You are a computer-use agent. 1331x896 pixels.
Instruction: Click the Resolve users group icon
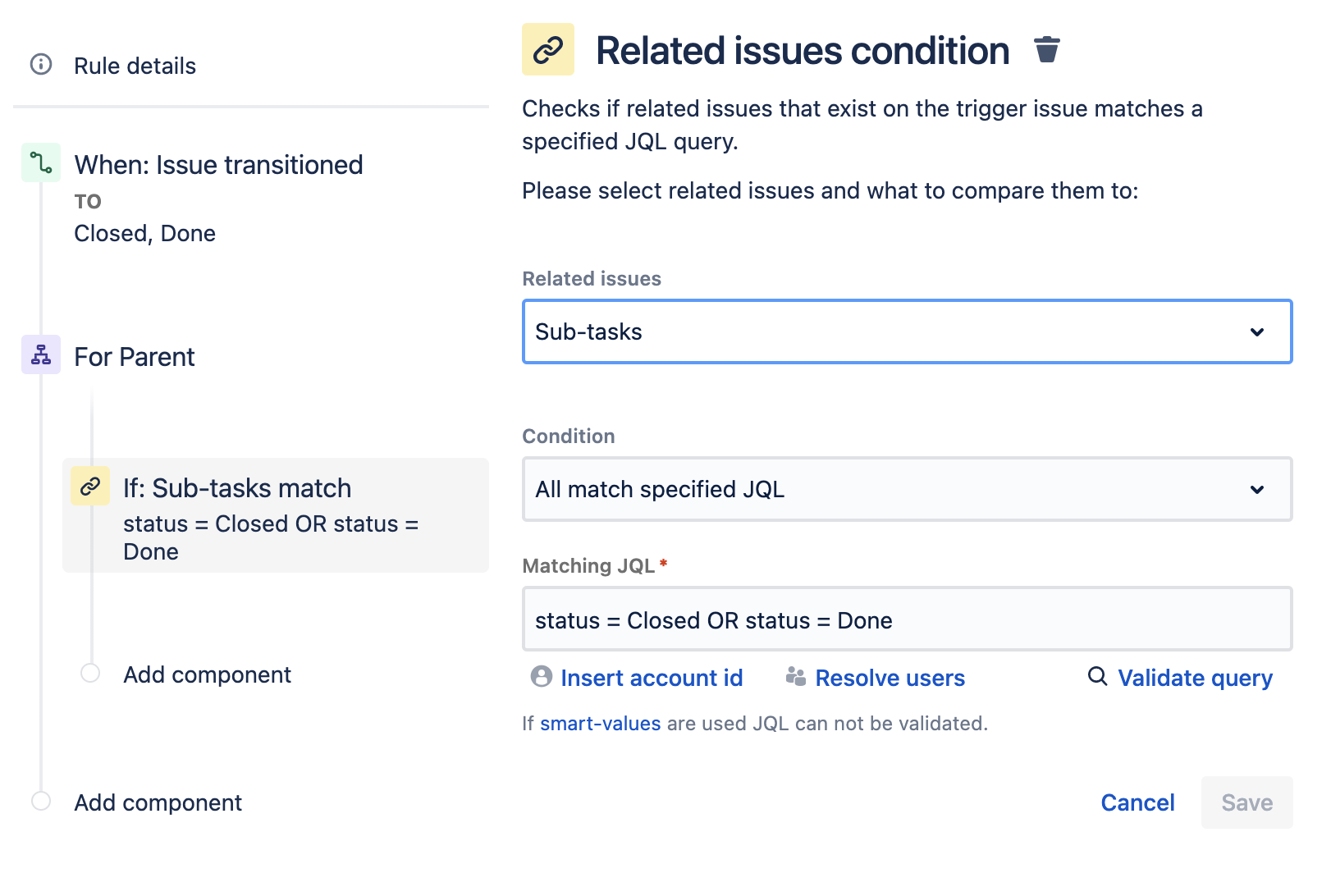coord(796,677)
